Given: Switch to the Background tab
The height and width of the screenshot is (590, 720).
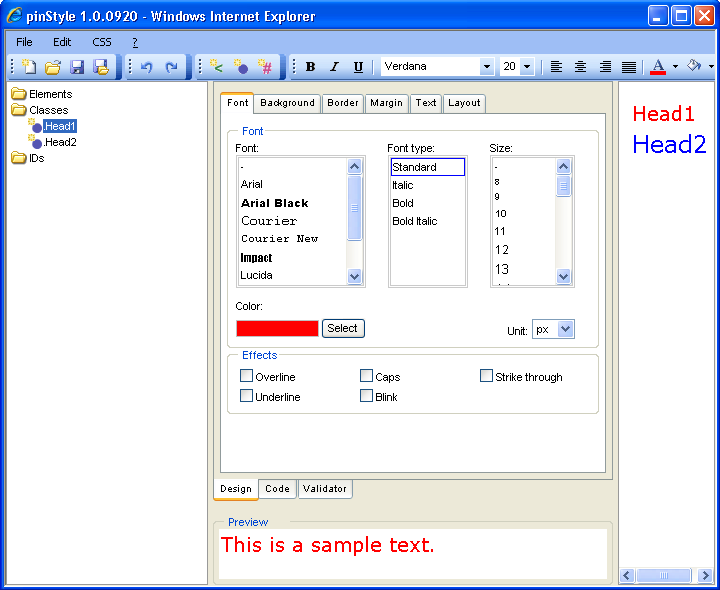Looking at the screenshot, I should click(x=287, y=103).
